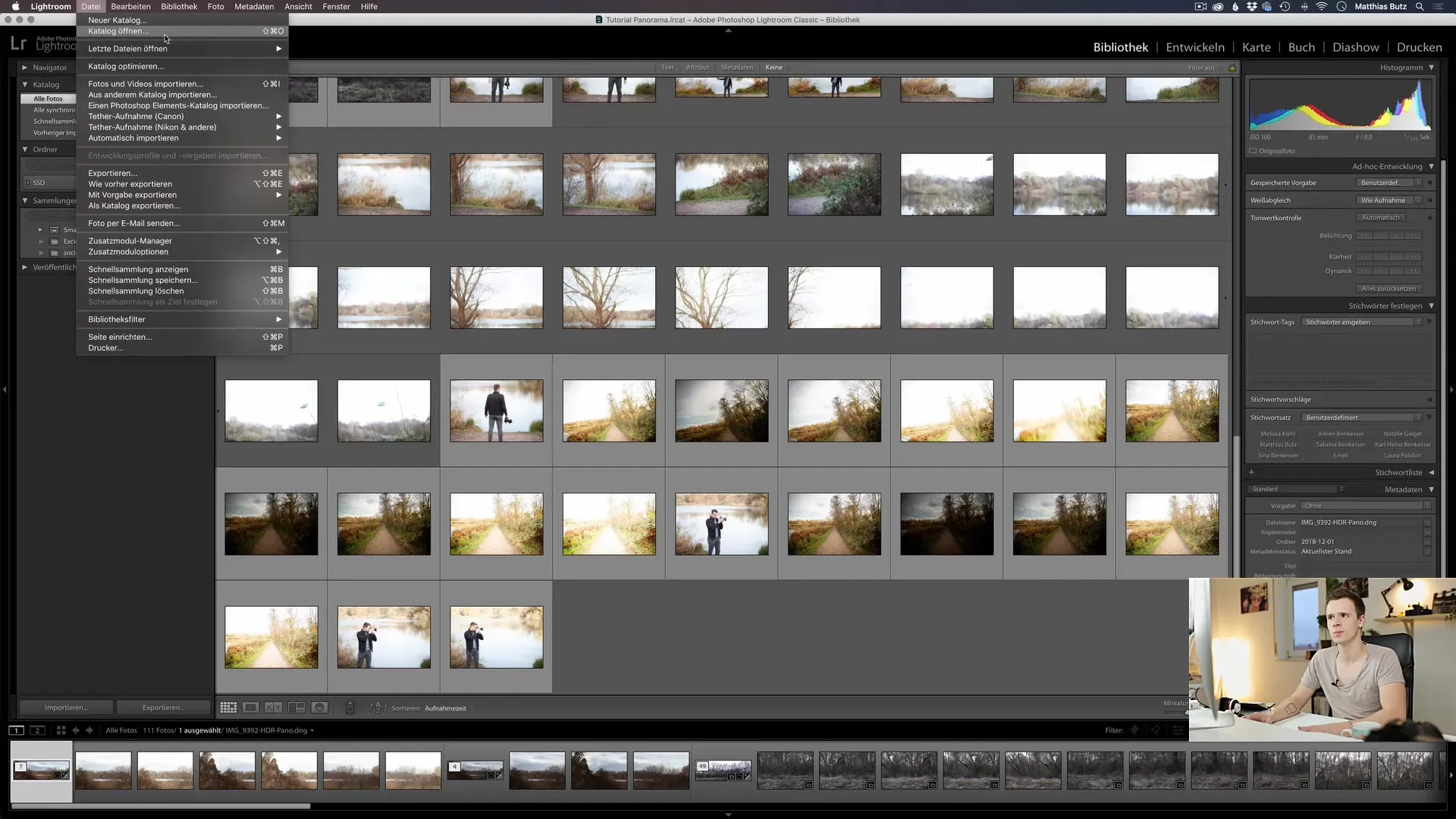Viewport: 1456px width, 819px height.
Task: Collapse the Ad-hoc-Entwicklung panel
Action: tap(1431, 166)
